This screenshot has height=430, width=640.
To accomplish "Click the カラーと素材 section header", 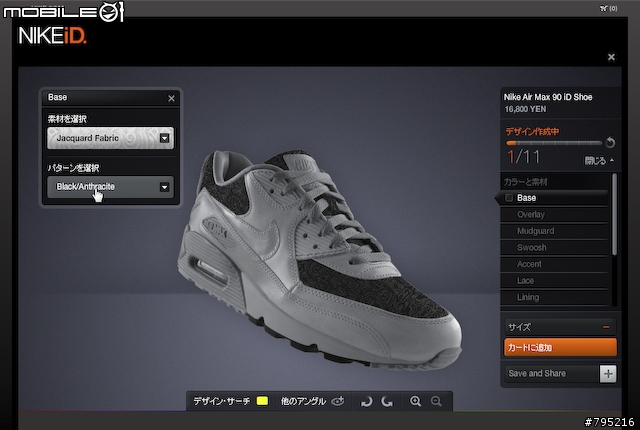I will (526, 182).
